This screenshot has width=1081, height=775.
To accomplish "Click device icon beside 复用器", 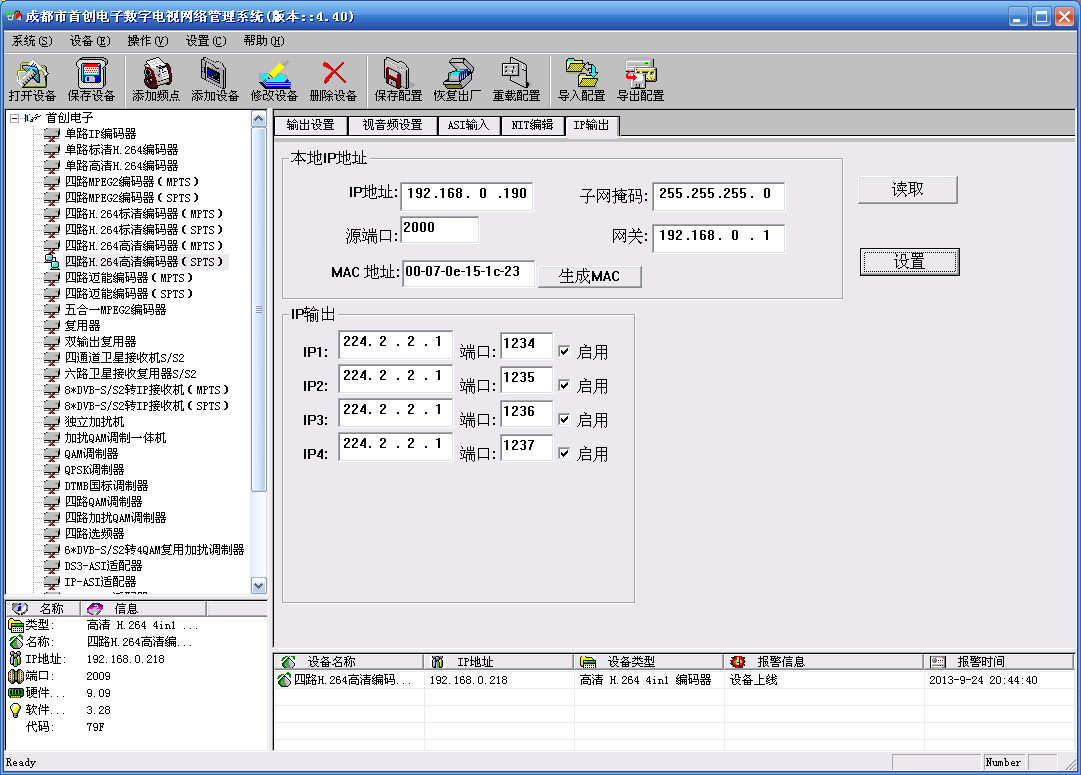I will pos(52,325).
